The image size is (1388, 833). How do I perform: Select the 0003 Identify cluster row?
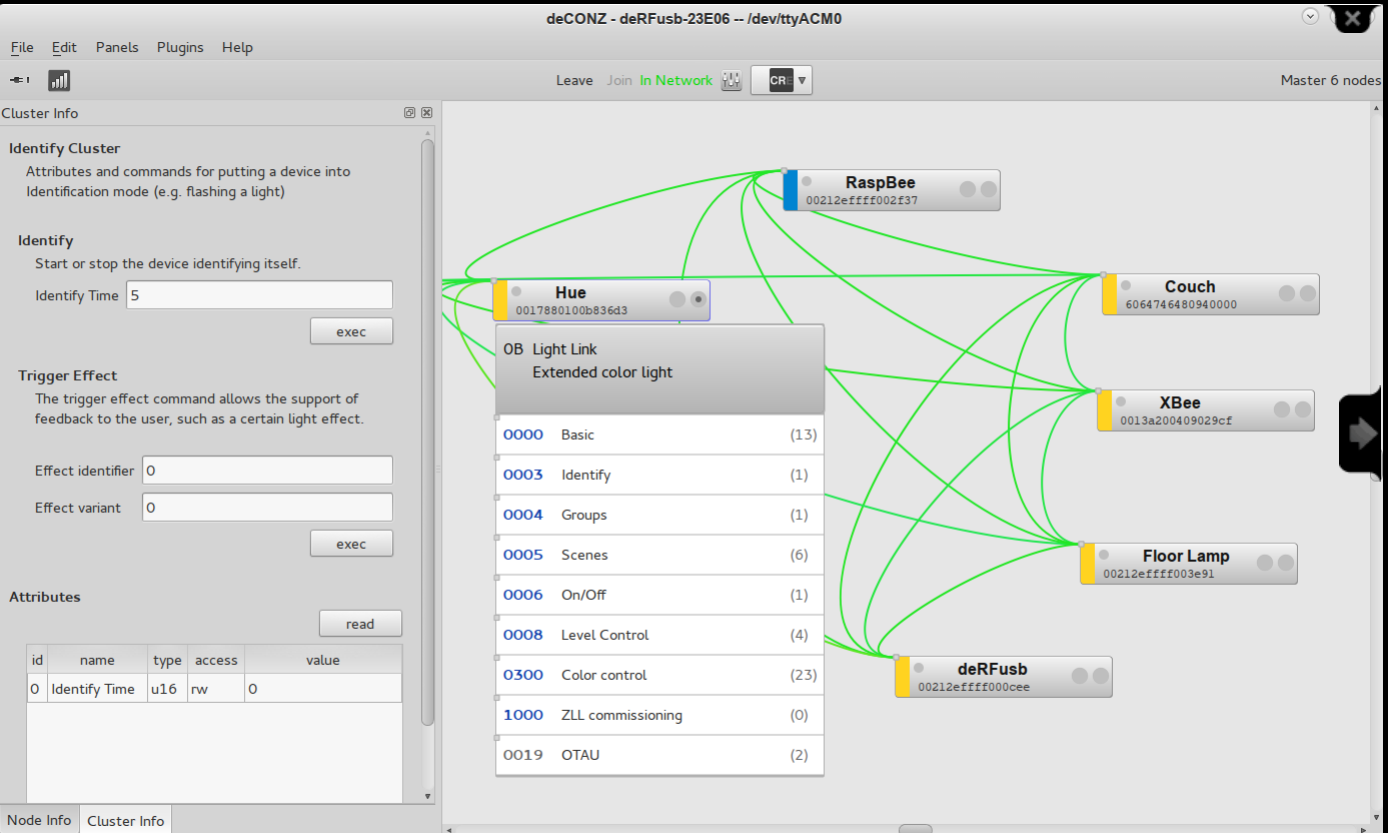coord(660,475)
